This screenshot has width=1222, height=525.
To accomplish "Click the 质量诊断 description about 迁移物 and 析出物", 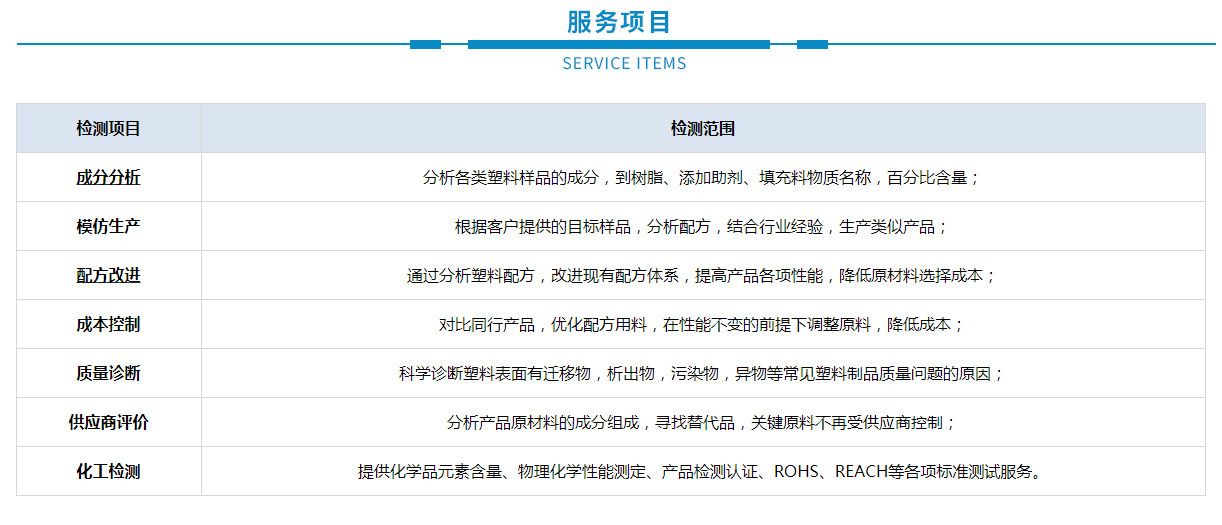I will tap(702, 374).
